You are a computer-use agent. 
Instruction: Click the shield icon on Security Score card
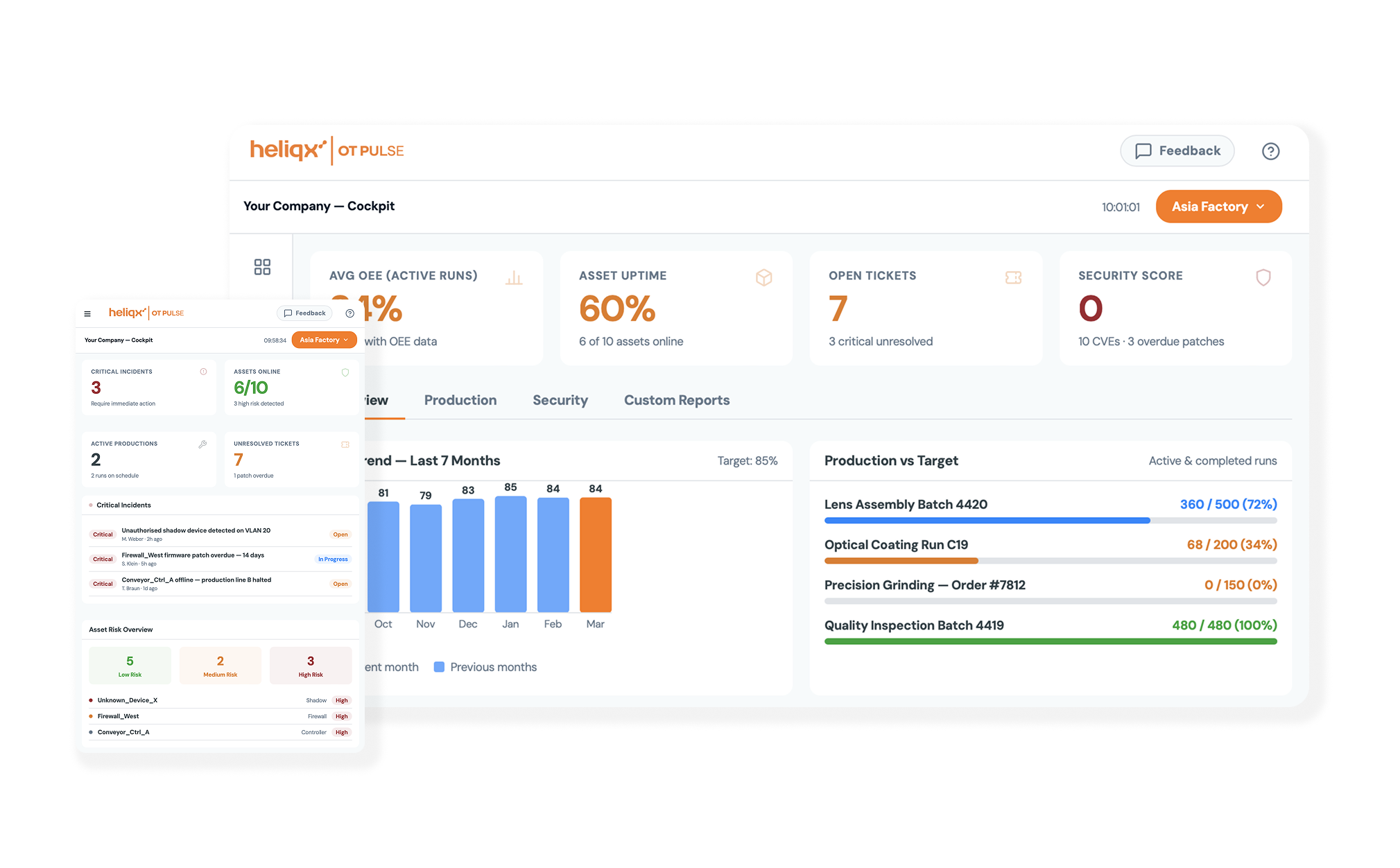tap(1263, 277)
